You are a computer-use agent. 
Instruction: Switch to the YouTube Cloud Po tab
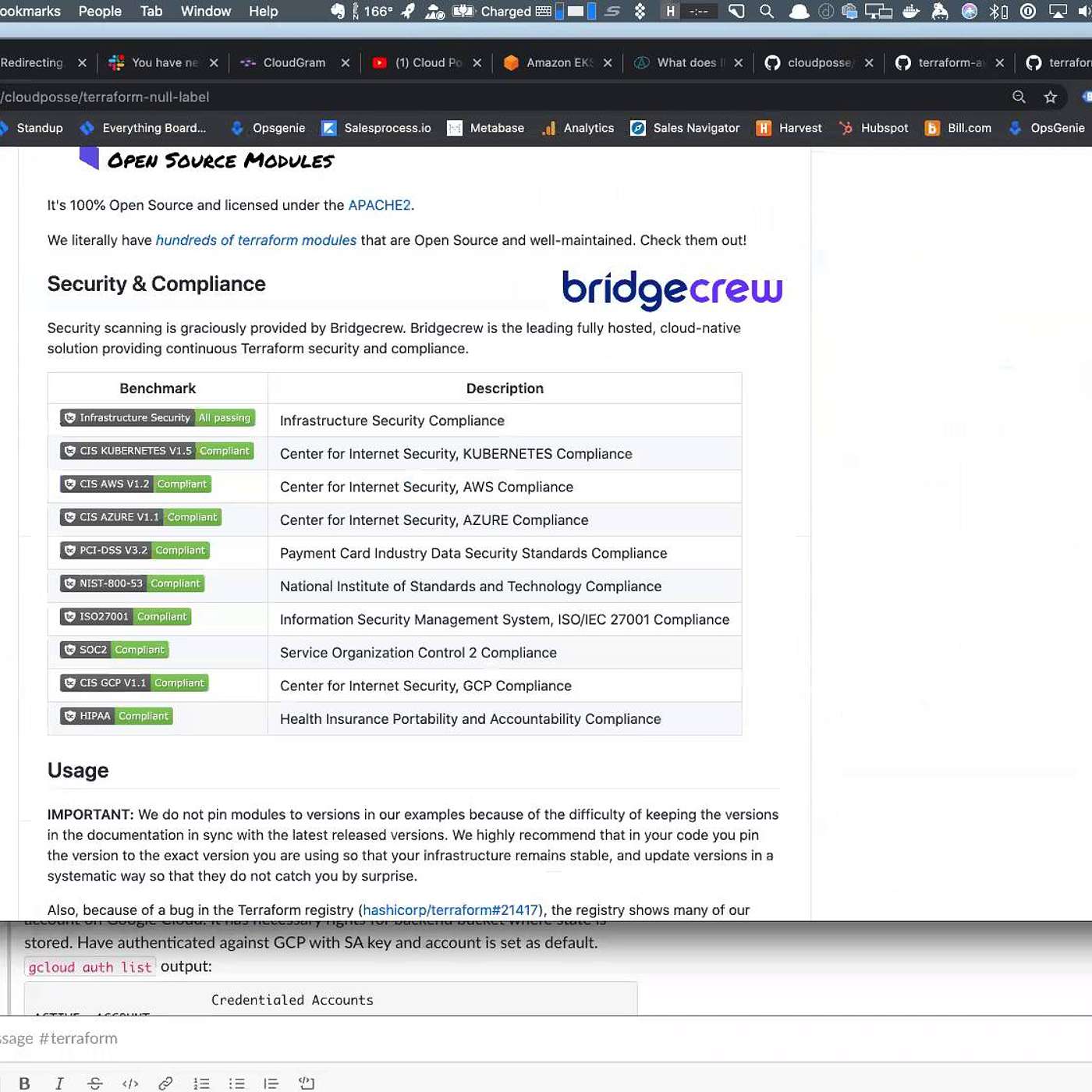point(427,62)
